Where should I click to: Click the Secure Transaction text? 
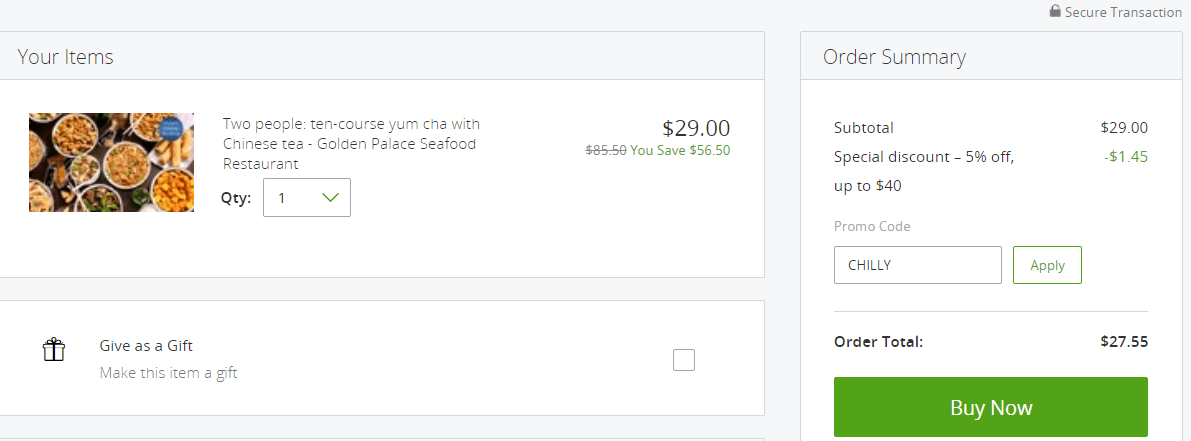coord(1123,12)
